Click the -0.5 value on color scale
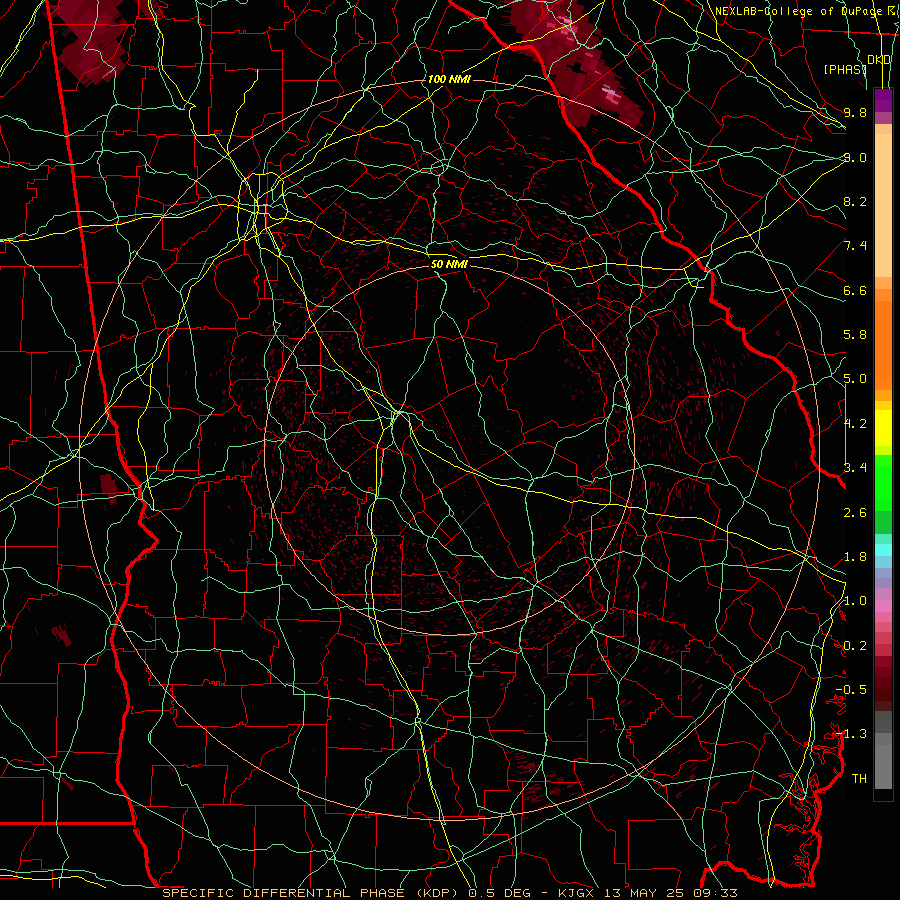This screenshot has width=900, height=900. pyautogui.click(x=851, y=690)
